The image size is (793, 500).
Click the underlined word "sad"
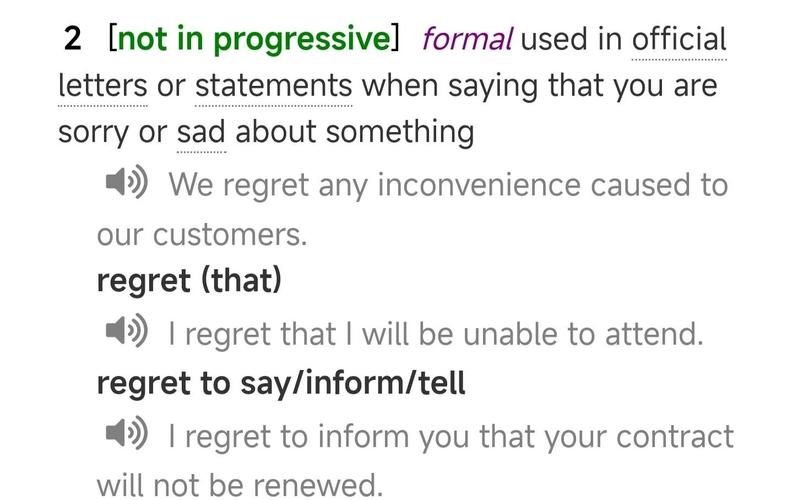tap(201, 132)
